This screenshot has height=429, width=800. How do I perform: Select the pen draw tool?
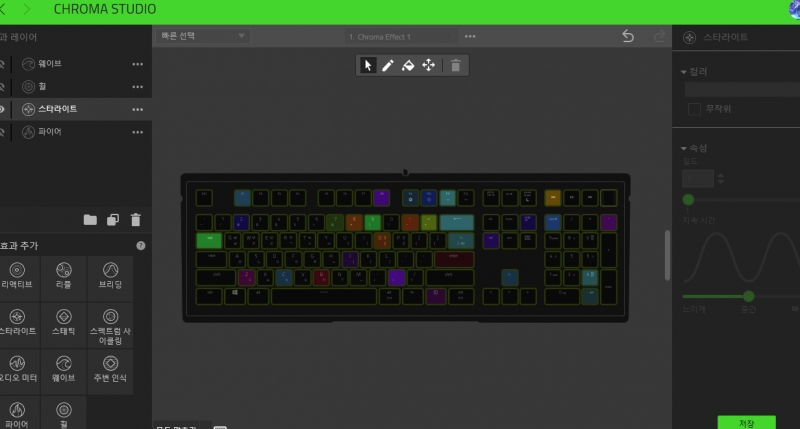tap(388, 65)
